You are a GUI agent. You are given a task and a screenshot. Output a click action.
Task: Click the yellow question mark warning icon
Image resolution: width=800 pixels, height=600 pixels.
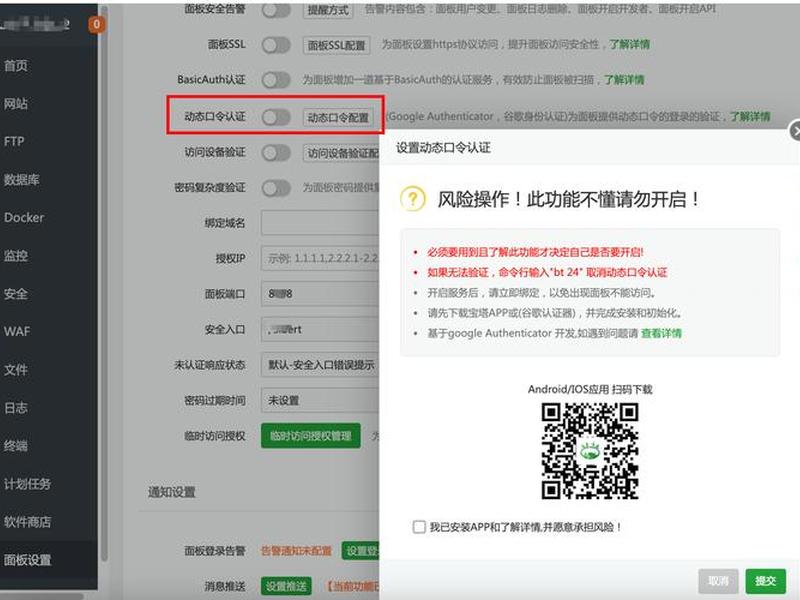[x=413, y=198]
